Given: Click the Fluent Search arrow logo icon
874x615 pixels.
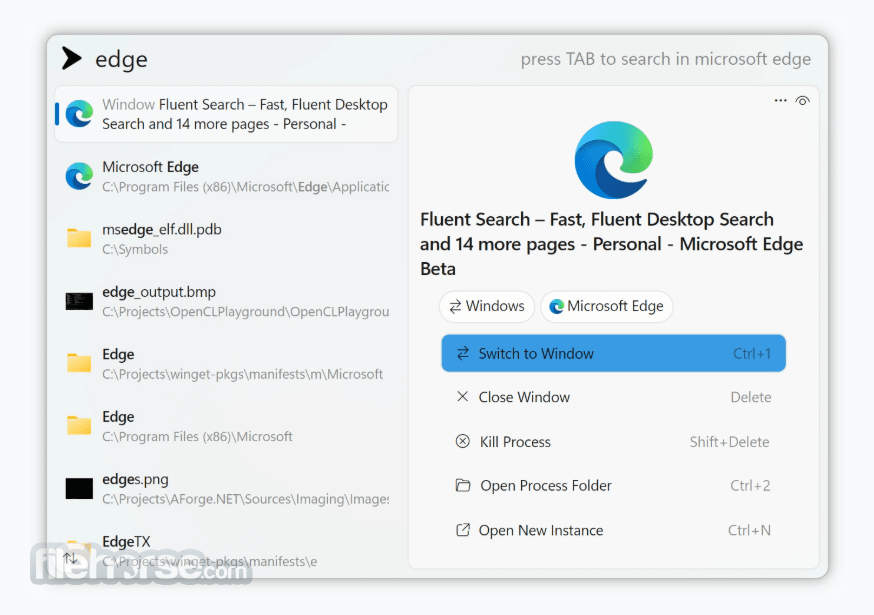Looking at the screenshot, I should (71, 58).
